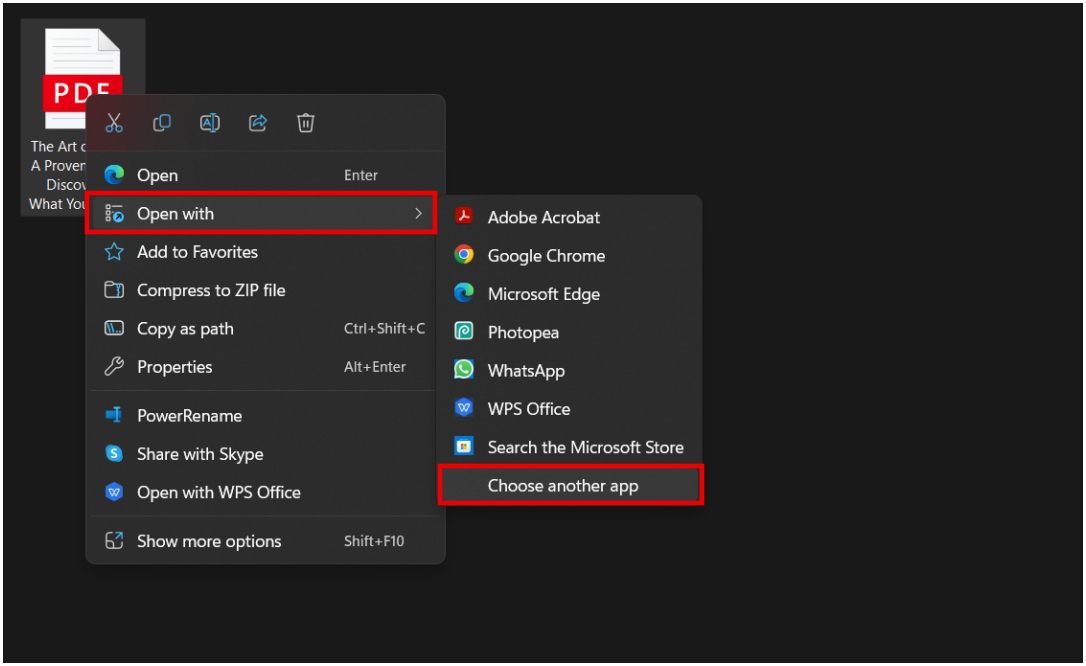Open the PDF with Photopea
This screenshot has width=1086, height=666.
(523, 332)
